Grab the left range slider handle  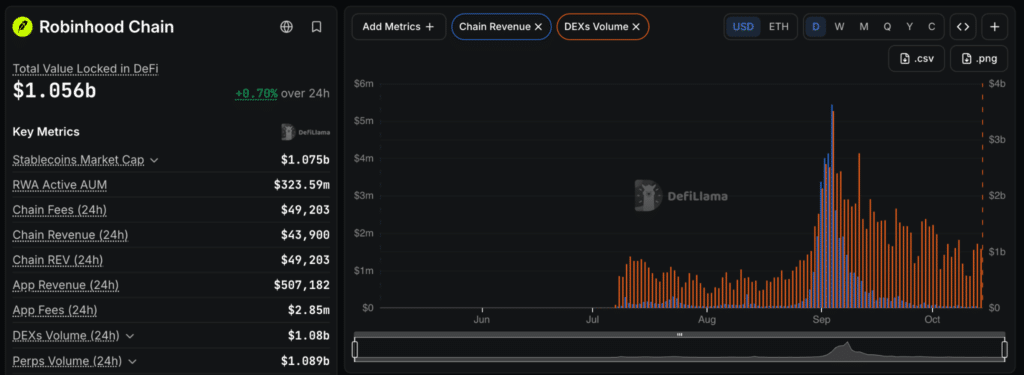[x=355, y=350]
